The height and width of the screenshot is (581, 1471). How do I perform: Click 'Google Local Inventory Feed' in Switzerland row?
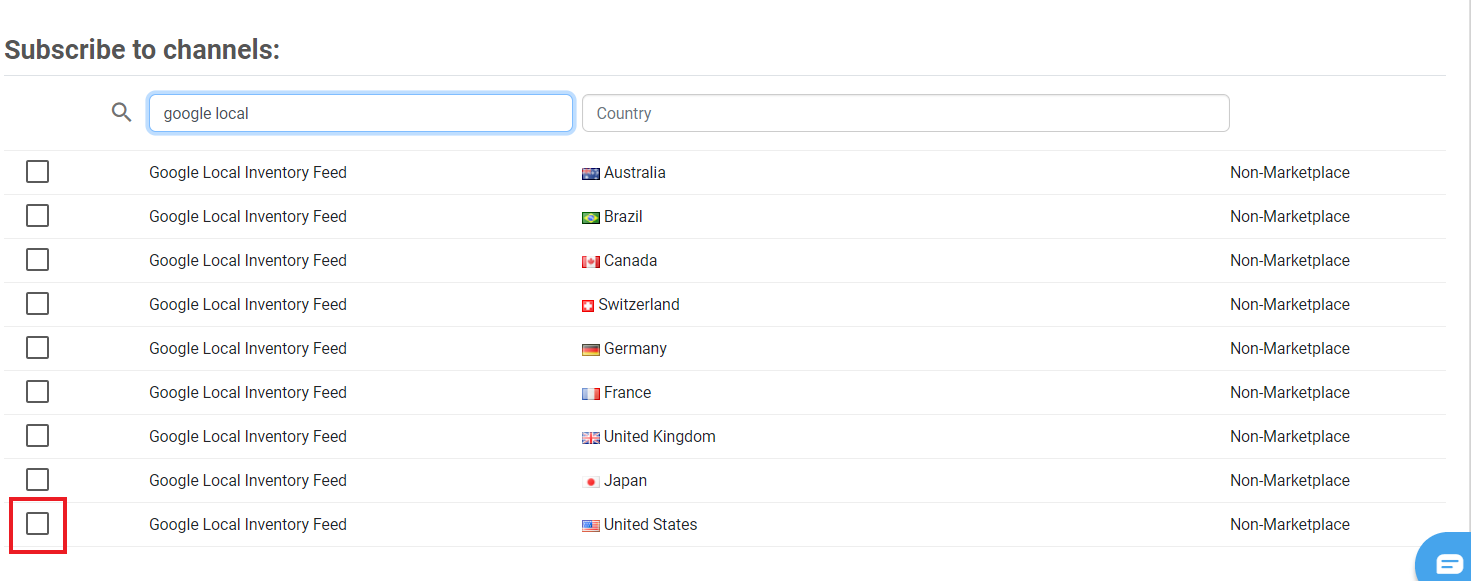[x=248, y=304]
